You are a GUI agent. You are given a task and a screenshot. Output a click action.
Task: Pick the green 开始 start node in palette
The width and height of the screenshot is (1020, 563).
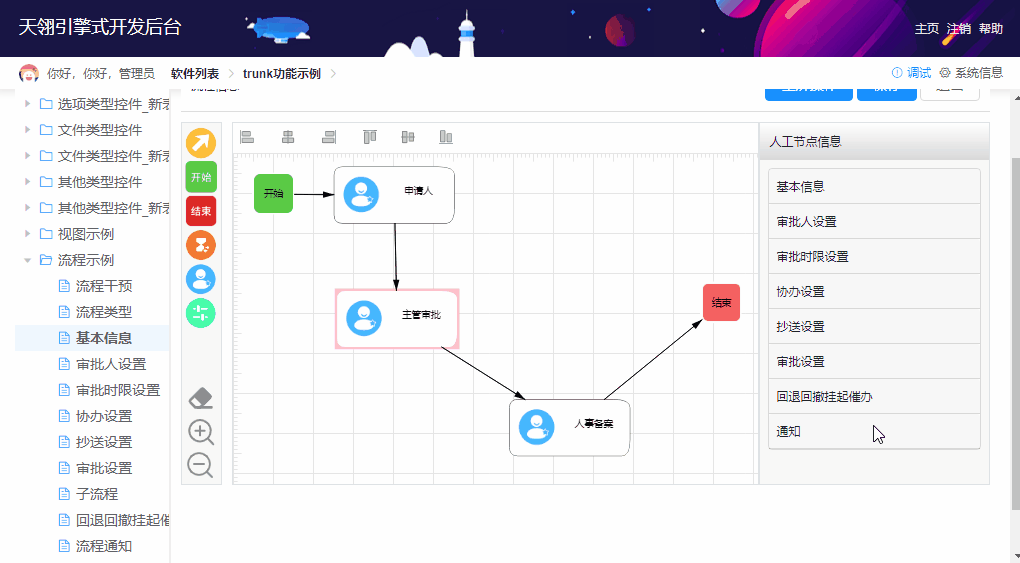[x=201, y=177]
